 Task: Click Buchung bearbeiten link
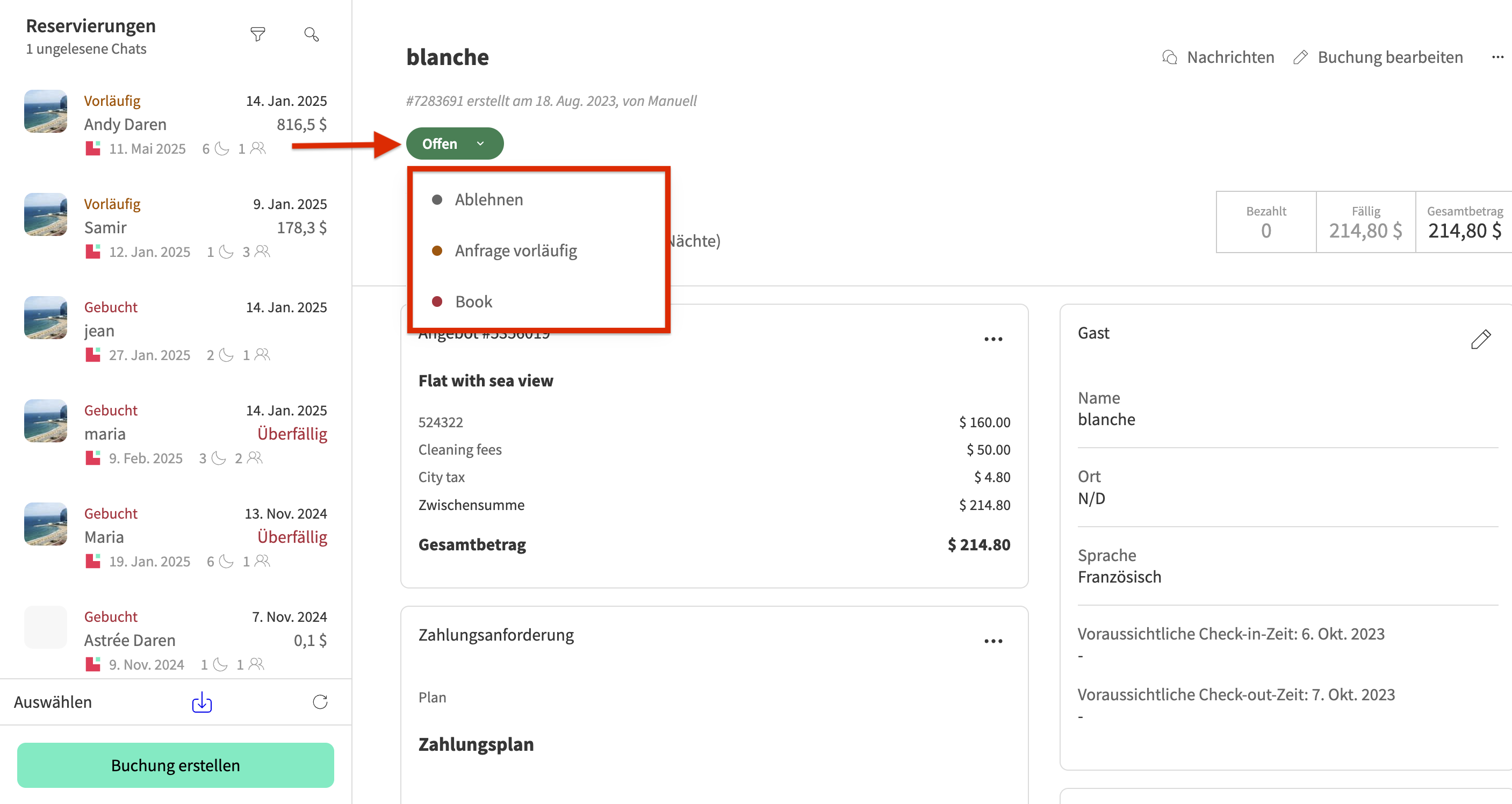(1378, 58)
